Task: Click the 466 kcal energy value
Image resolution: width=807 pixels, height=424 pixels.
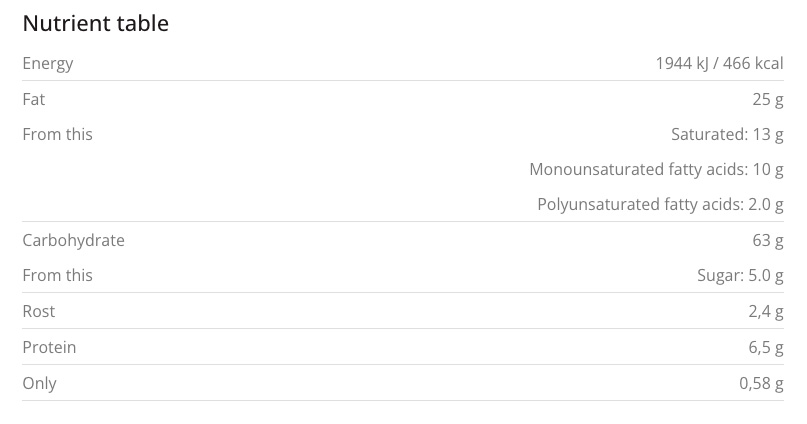Action: click(754, 63)
